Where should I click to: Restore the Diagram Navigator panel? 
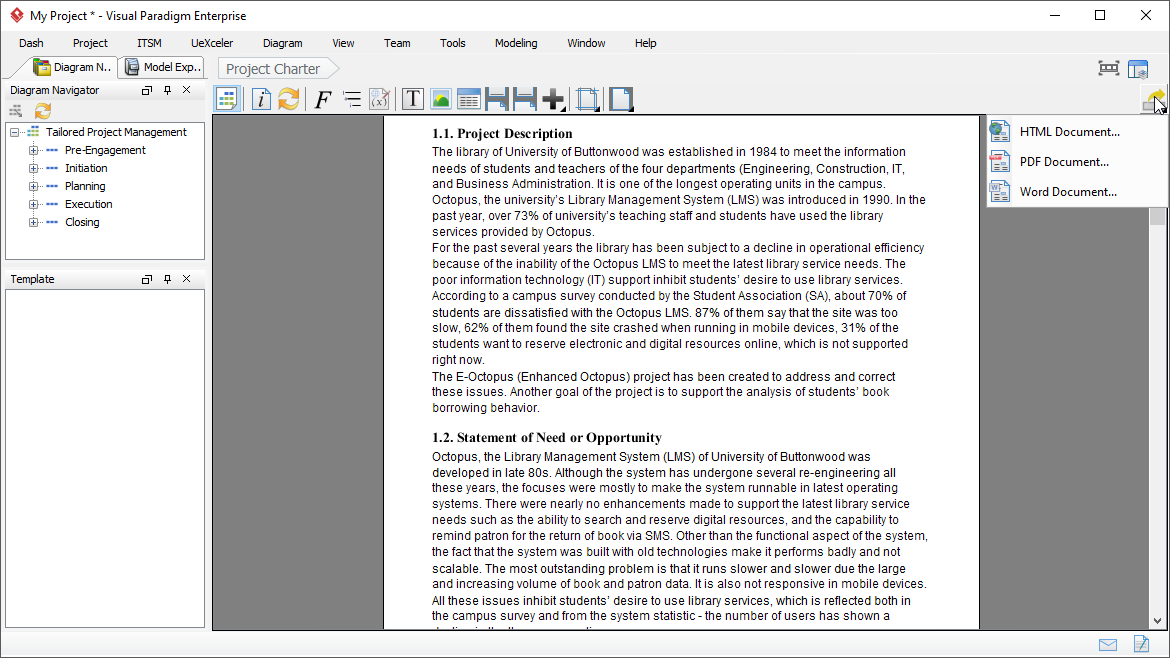point(147,90)
